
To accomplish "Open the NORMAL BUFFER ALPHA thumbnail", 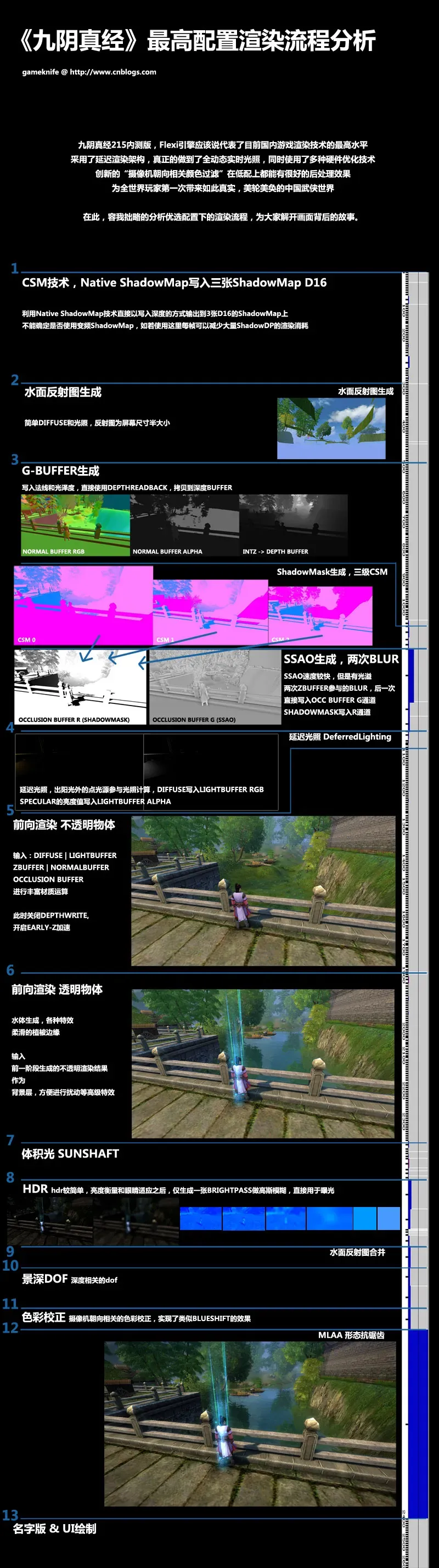I will pyautogui.click(x=184, y=524).
